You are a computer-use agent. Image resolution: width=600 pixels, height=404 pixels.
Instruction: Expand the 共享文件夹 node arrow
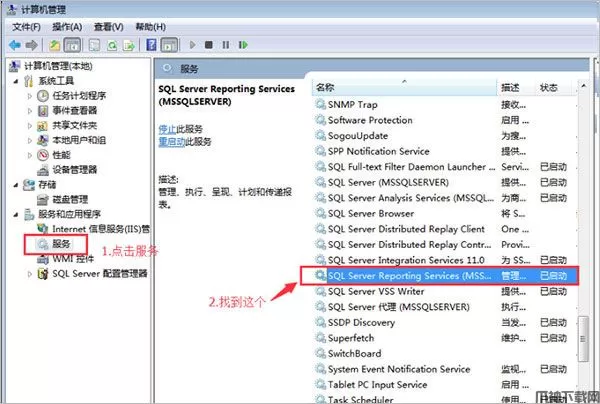[x=29, y=125]
